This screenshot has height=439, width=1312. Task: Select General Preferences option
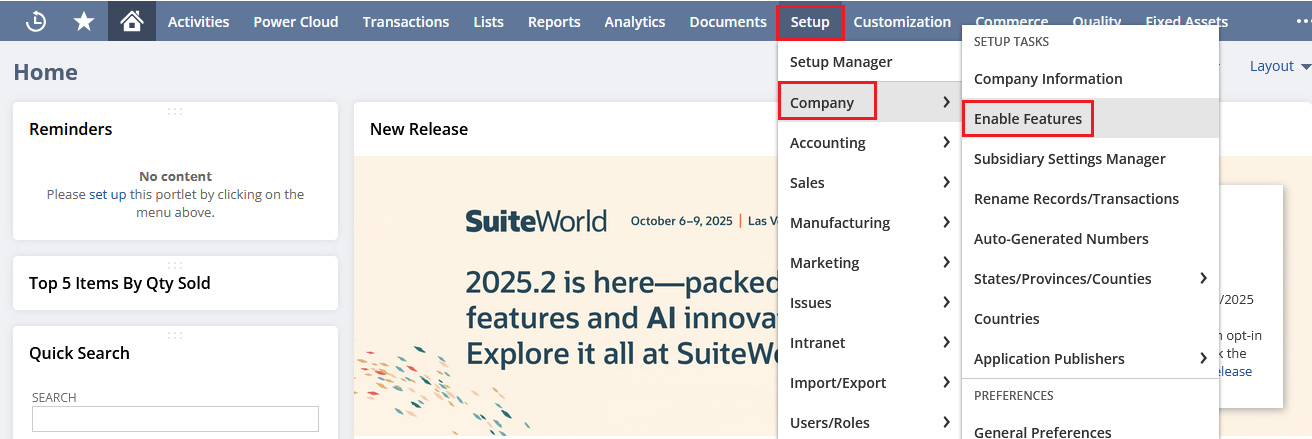[x=1042, y=432]
